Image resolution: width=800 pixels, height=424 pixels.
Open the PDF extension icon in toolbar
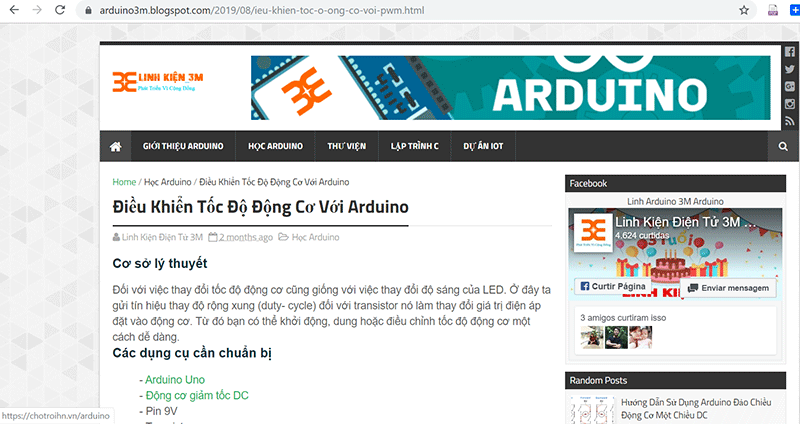tap(773, 10)
